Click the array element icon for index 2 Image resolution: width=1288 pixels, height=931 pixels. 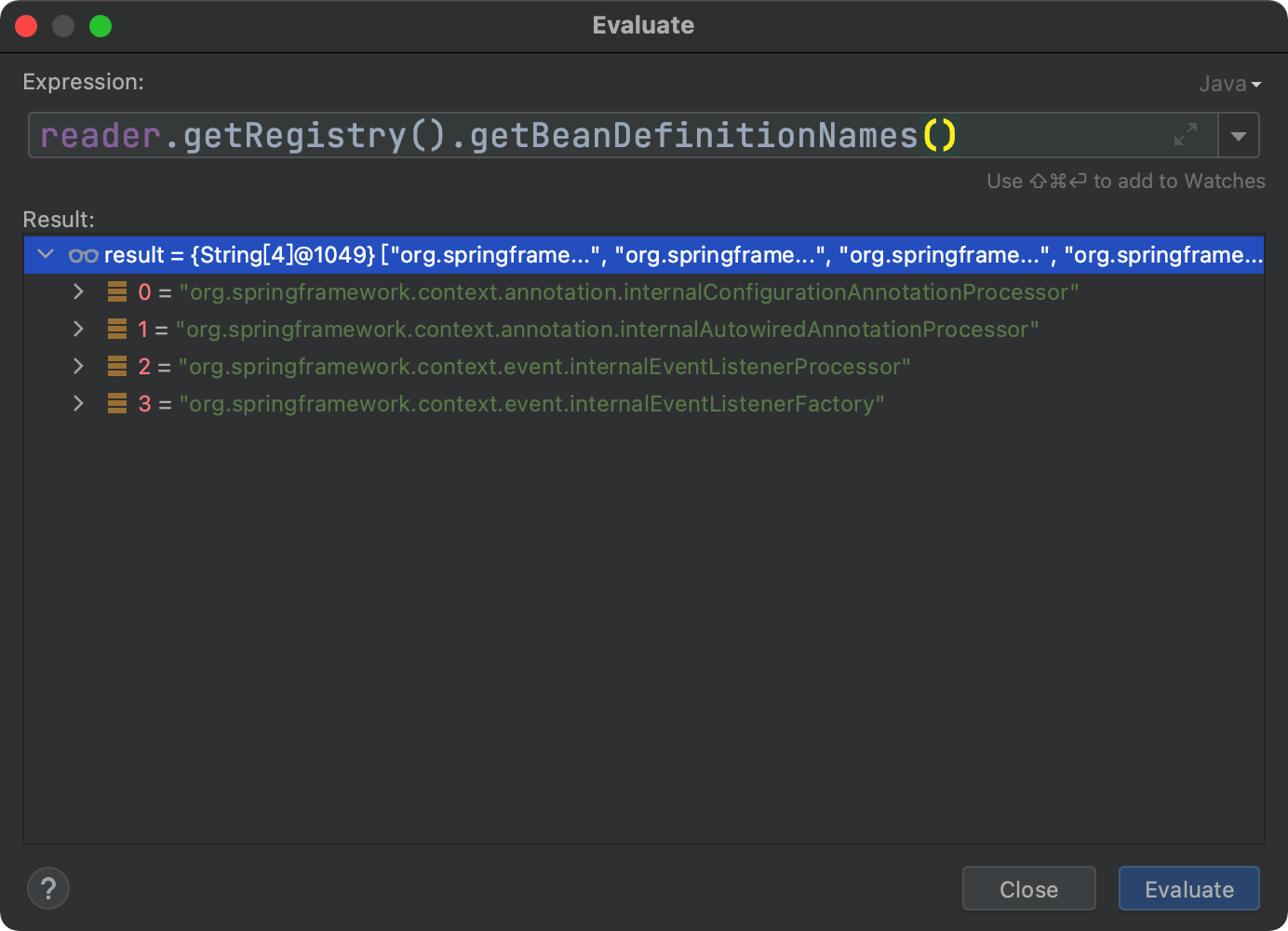(117, 367)
